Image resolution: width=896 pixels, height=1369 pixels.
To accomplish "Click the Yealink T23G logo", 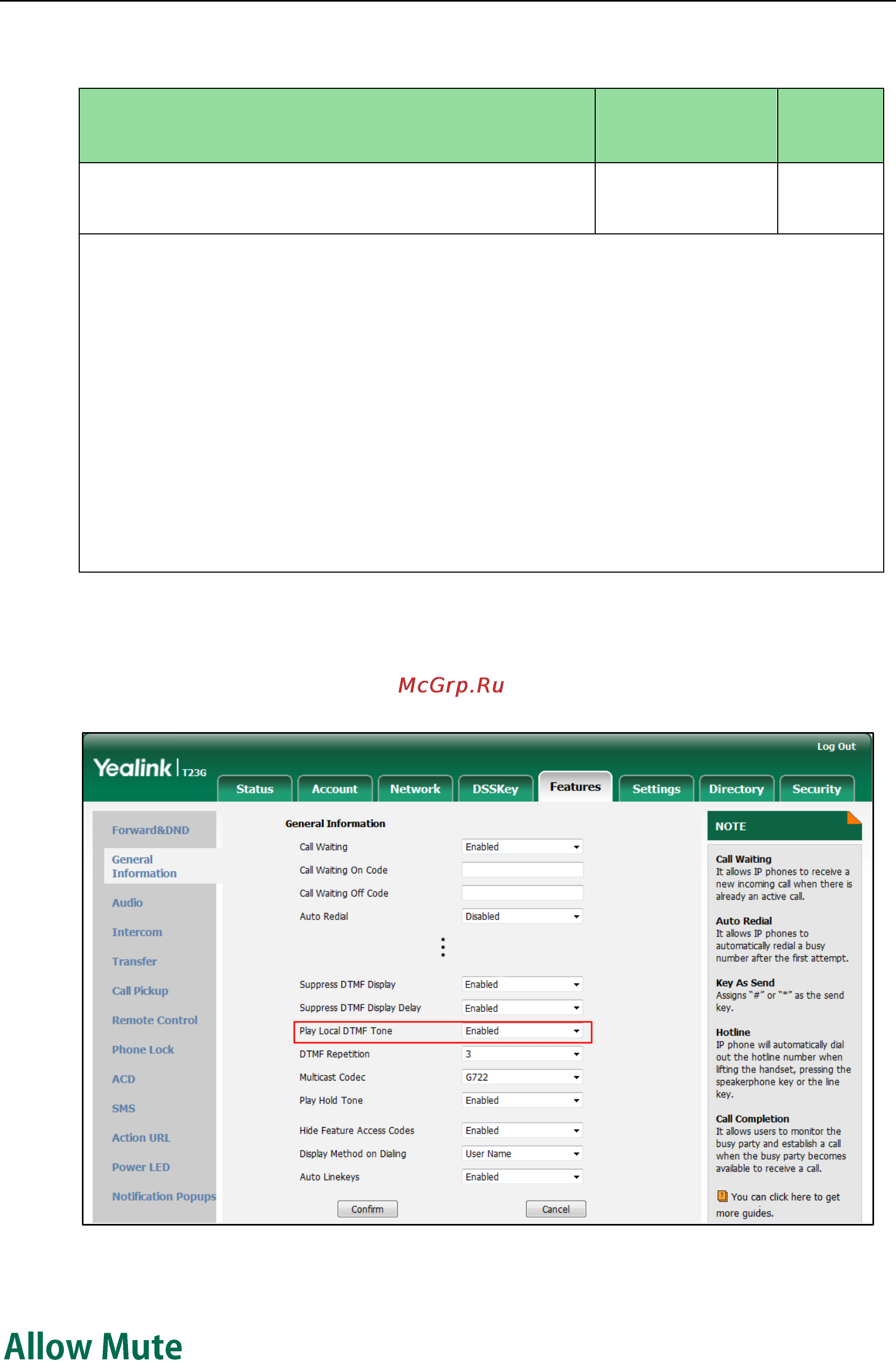I will [x=149, y=768].
